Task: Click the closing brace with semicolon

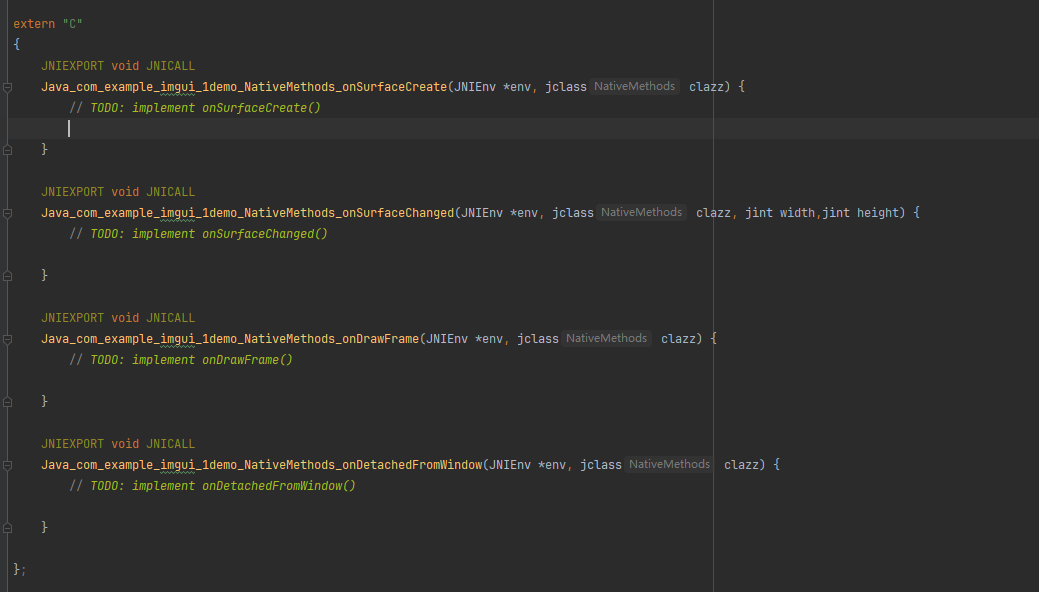Action: [x=19, y=569]
